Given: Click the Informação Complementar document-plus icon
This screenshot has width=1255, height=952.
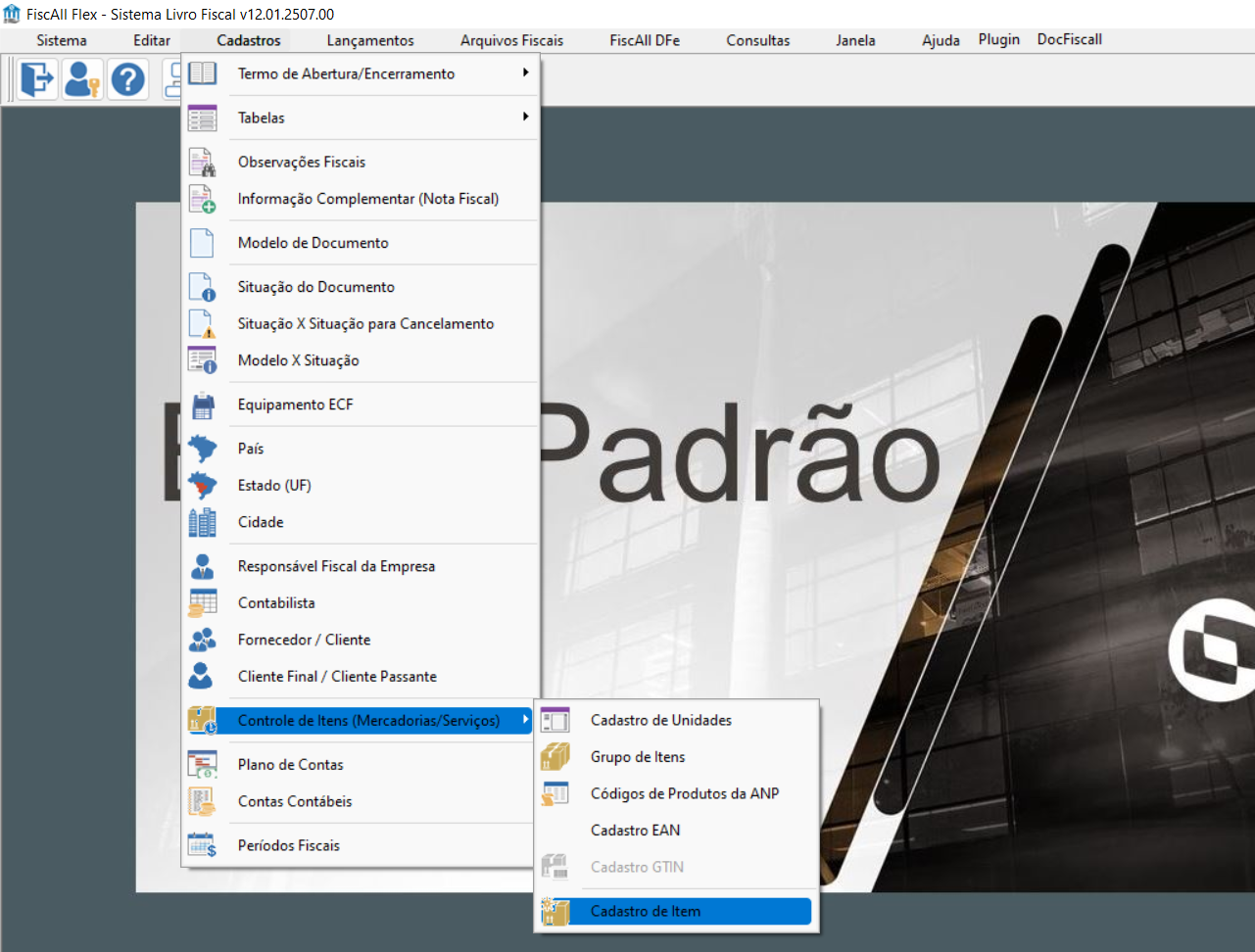Looking at the screenshot, I should pyautogui.click(x=202, y=199).
